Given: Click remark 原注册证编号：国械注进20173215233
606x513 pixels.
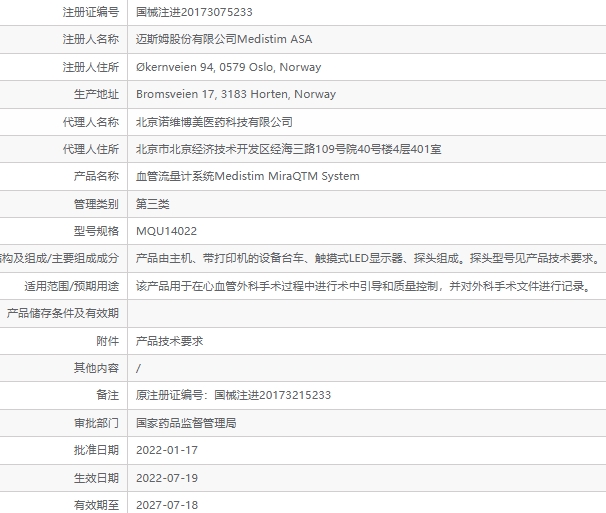Looking at the screenshot, I should (x=233, y=395).
